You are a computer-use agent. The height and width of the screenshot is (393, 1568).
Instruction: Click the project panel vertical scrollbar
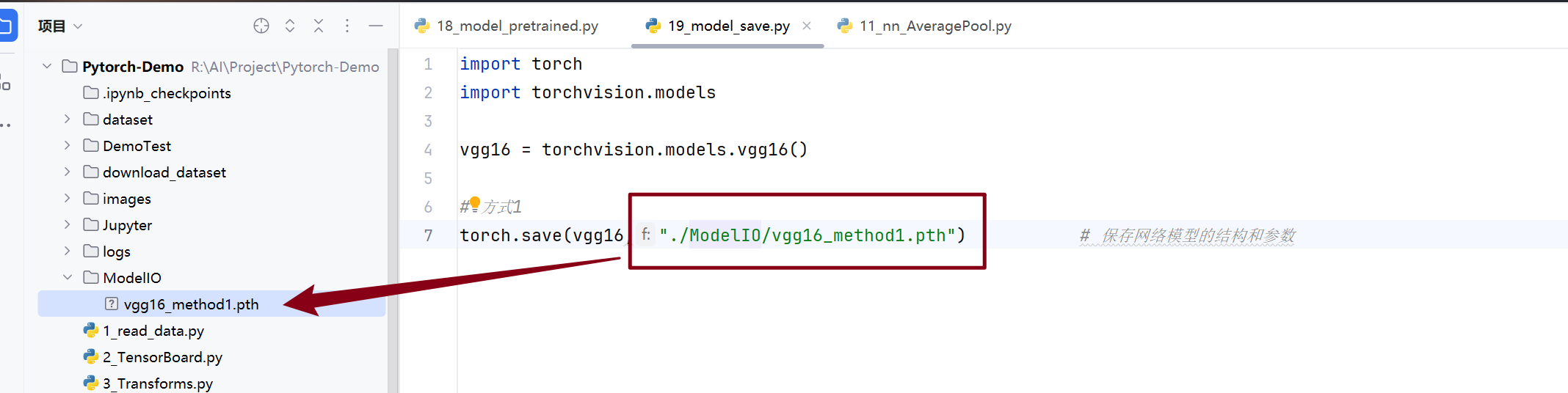click(x=393, y=220)
